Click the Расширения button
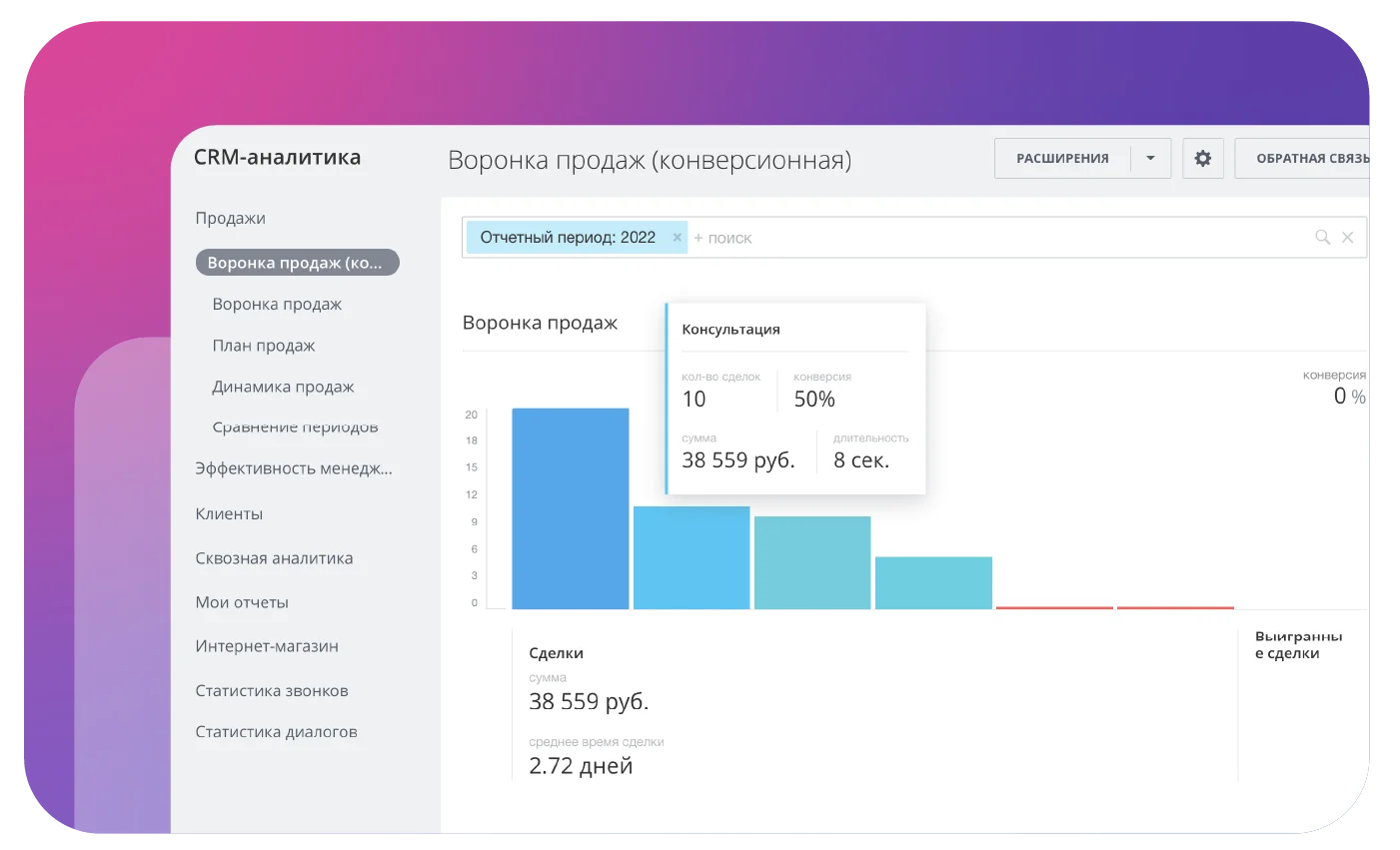The width and height of the screenshot is (1400, 850). tap(1062, 159)
